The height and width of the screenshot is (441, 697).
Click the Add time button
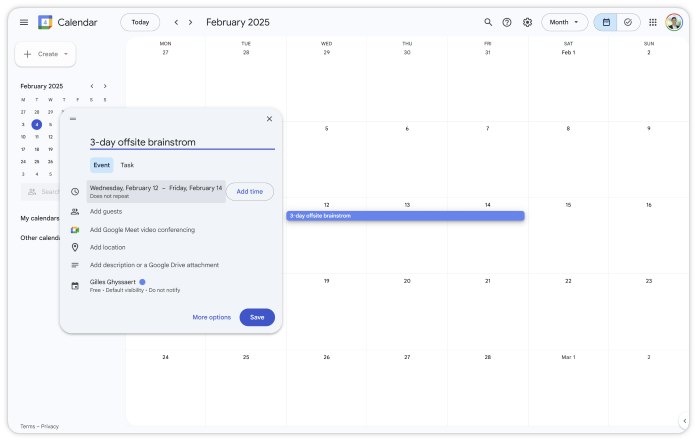coord(250,192)
